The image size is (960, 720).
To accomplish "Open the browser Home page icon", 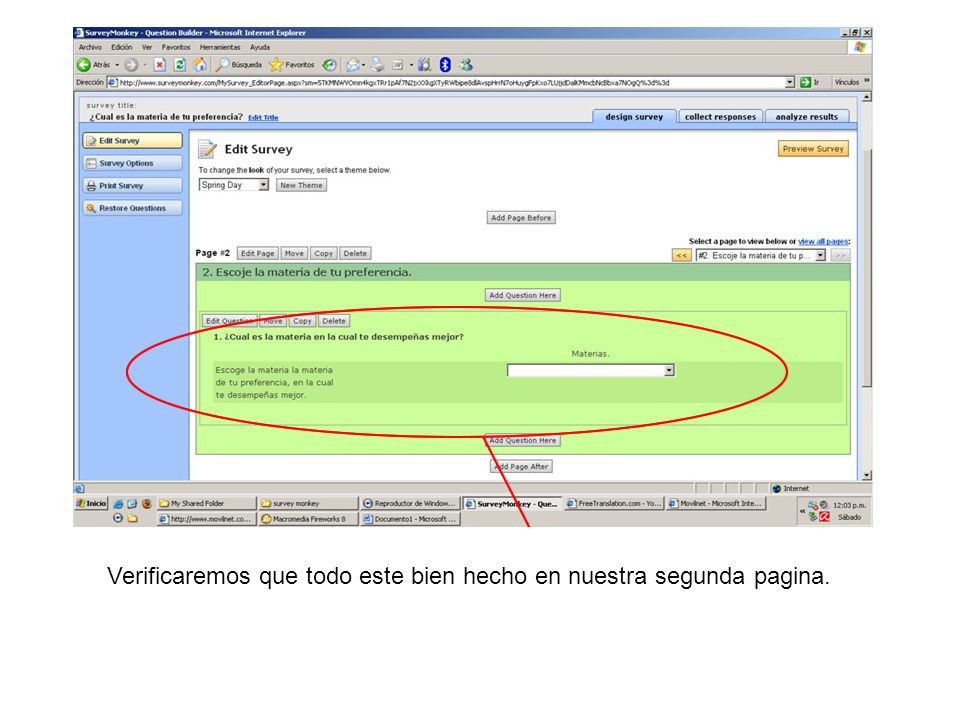I will click(x=200, y=65).
